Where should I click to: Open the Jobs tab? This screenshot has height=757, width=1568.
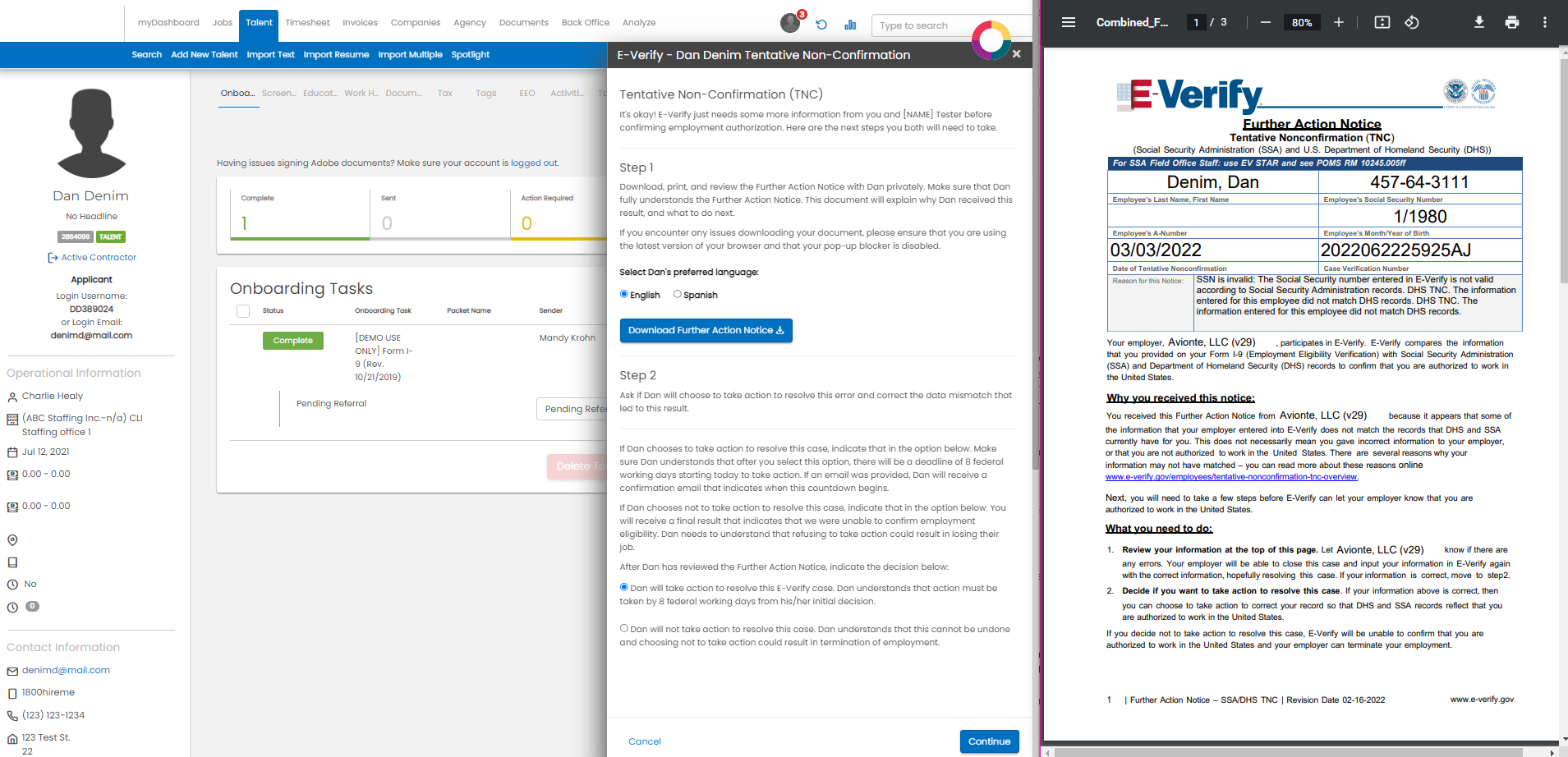pos(223,23)
